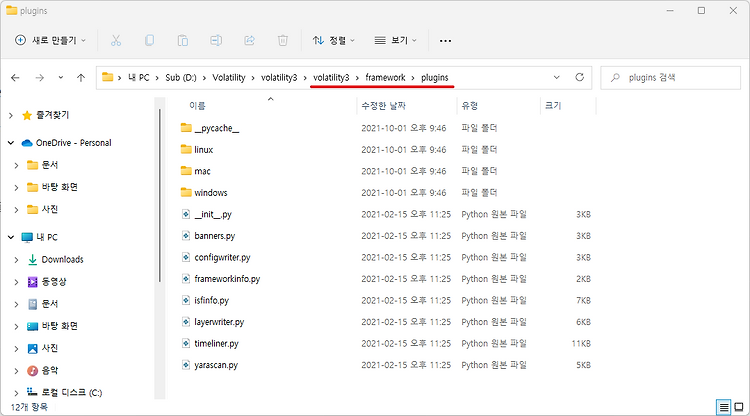This screenshot has height=416, width=750.
Task: Refresh the current folder view
Action: click(x=580, y=77)
